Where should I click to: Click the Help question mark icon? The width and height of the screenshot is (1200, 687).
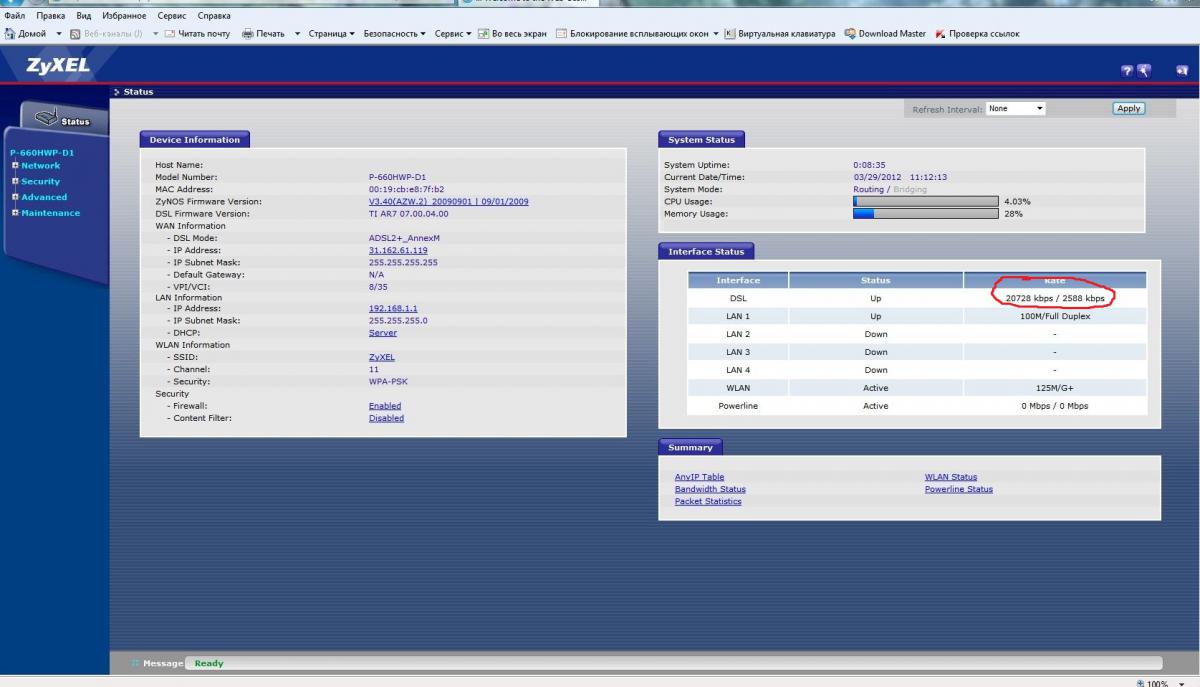(1127, 70)
